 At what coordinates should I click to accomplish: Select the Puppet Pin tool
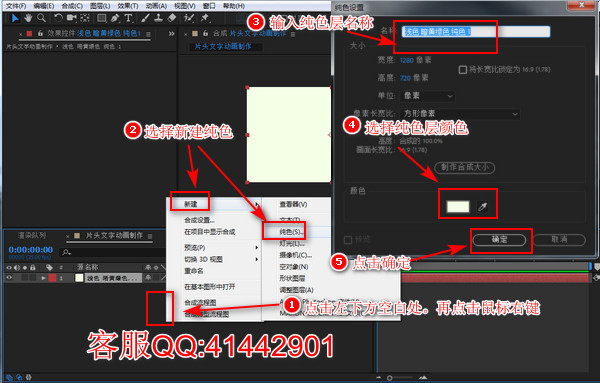coord(205,18)
